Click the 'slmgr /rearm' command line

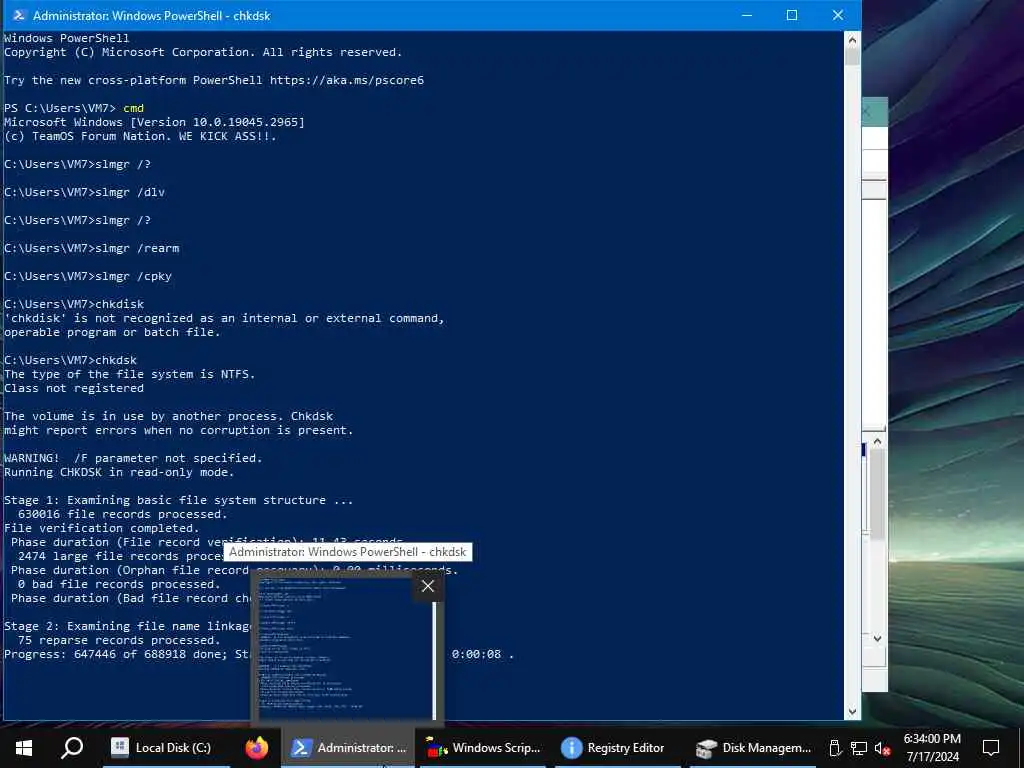click(91, 248)
